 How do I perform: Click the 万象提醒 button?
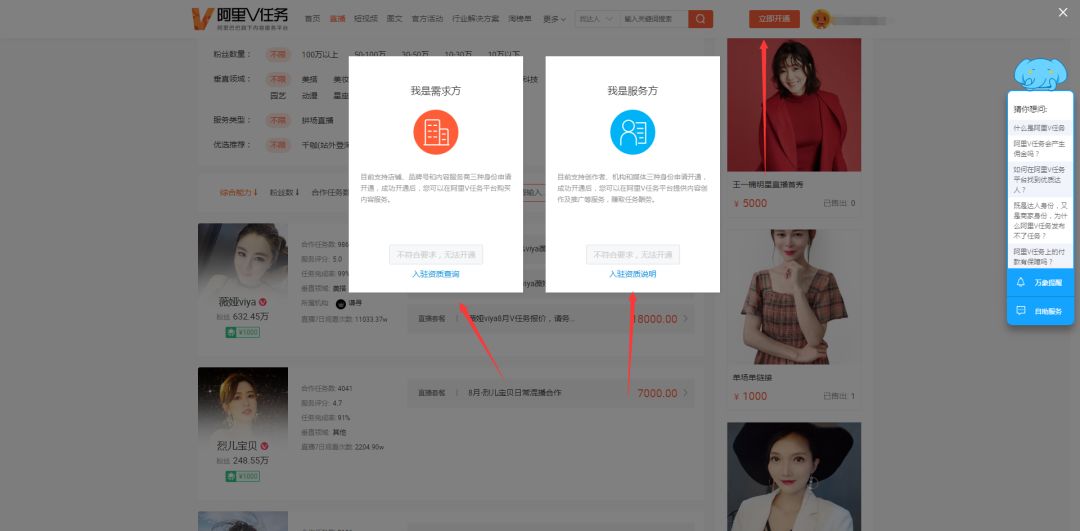tap(1040, 282)
